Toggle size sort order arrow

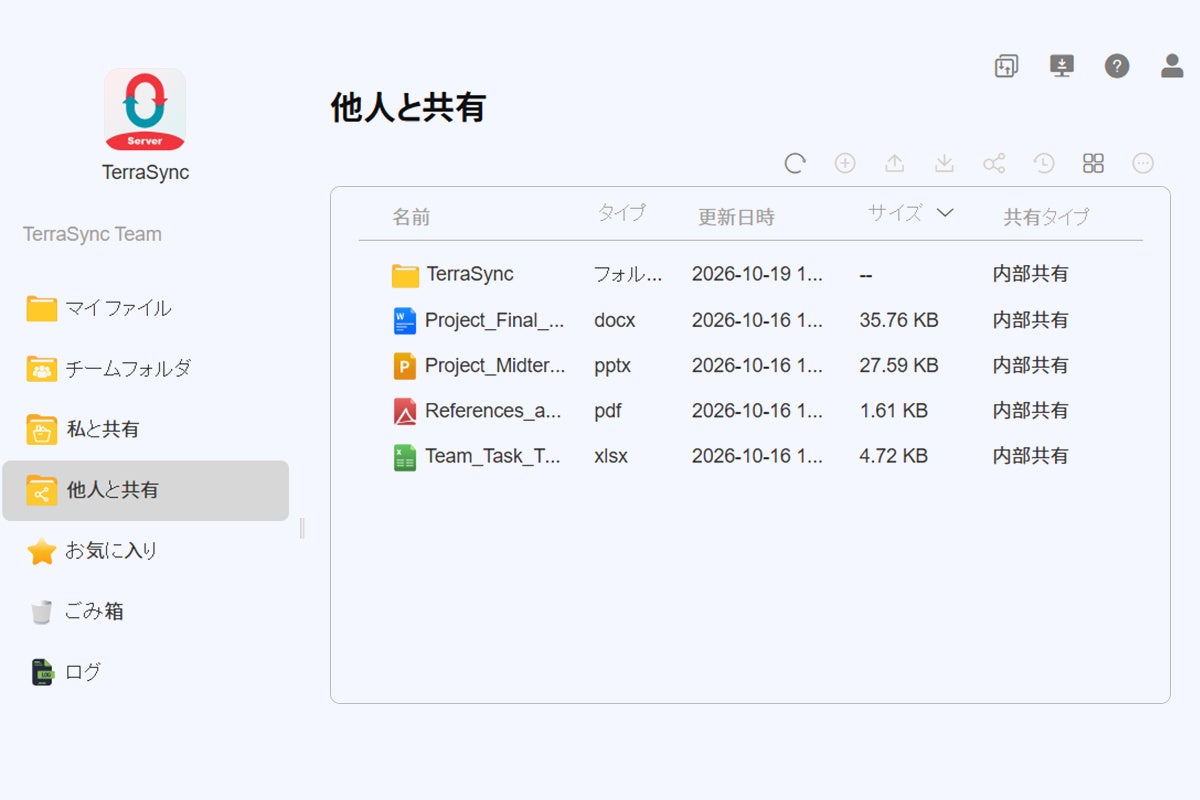point(944,212)
